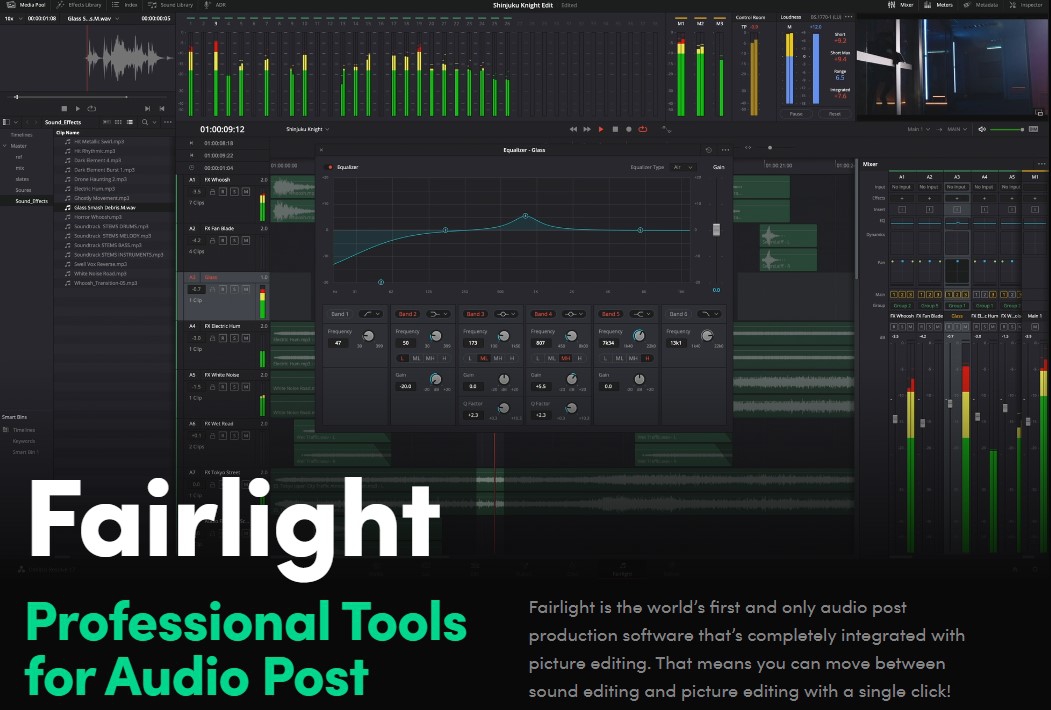This screenshot has width=1051, height=710.
Task: Toggle loop in the preview player
Action: tap(92, 109)
